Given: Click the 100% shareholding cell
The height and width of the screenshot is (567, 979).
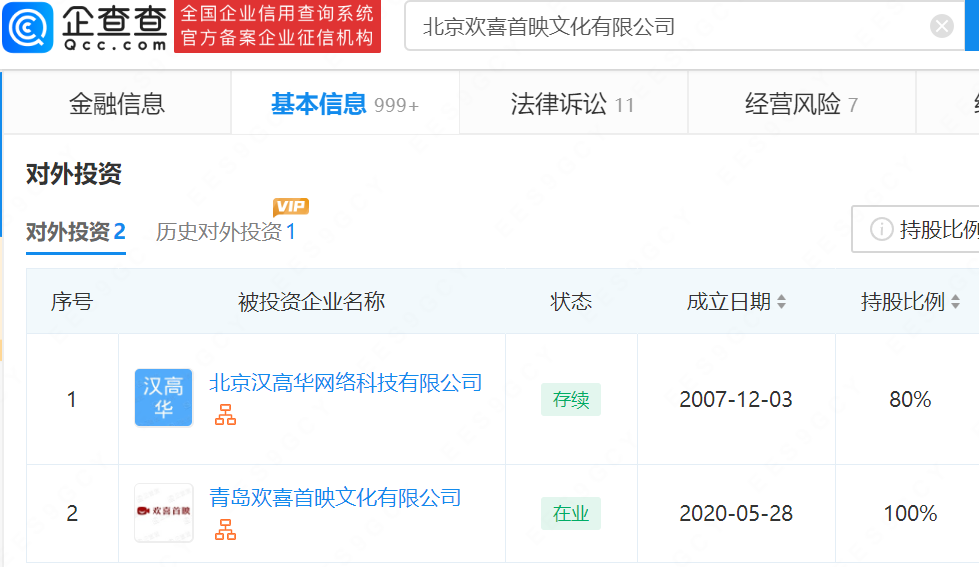Looking at the screenshot, I should point(910,513).
